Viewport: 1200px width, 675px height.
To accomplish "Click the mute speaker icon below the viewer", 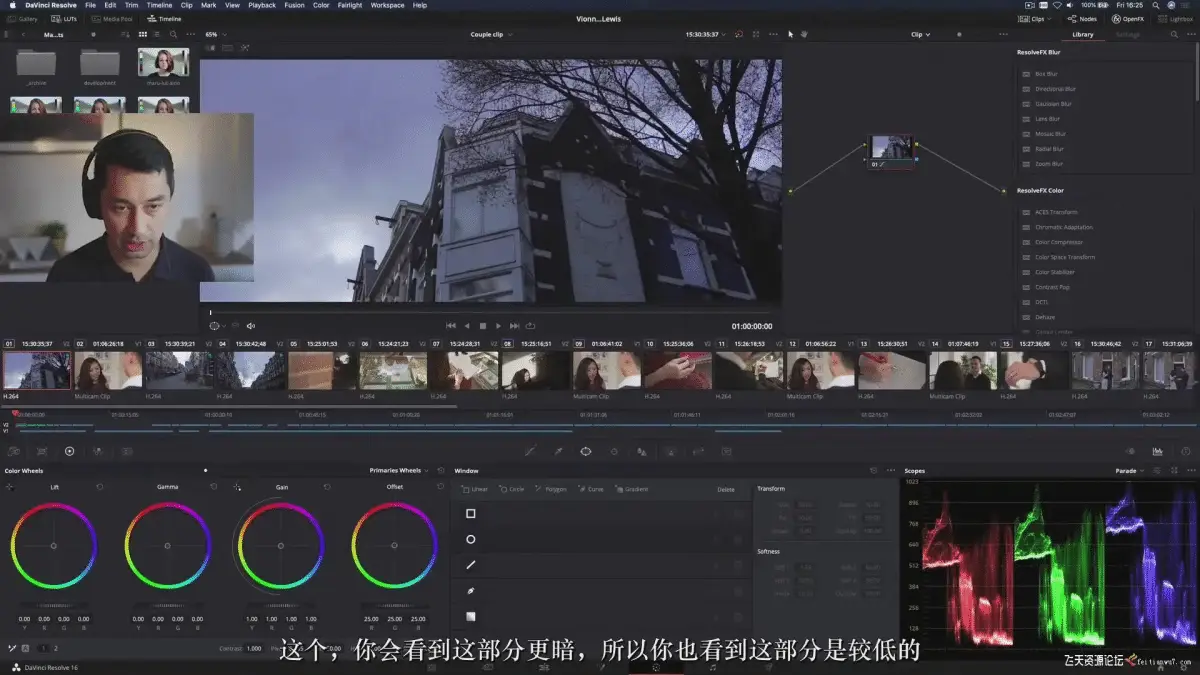I will (251, 326).
